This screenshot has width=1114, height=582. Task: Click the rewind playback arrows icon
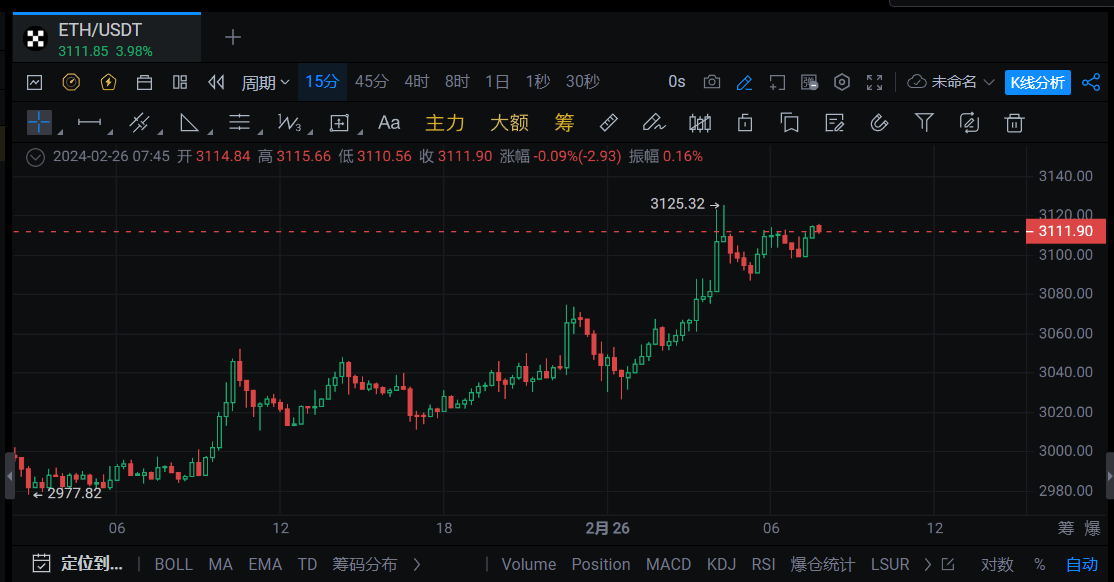pyautogui.click(x=216, y=82)
